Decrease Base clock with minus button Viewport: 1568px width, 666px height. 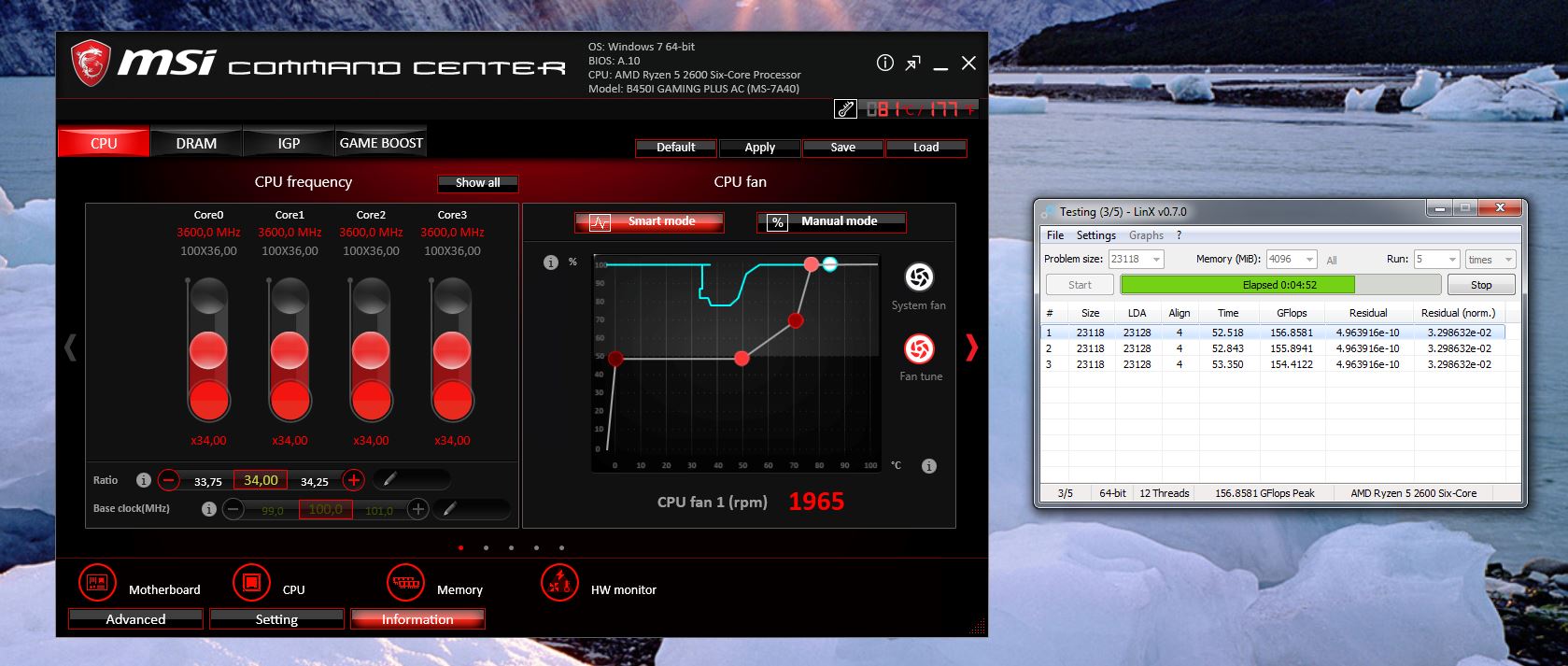[x=233, y=509]
